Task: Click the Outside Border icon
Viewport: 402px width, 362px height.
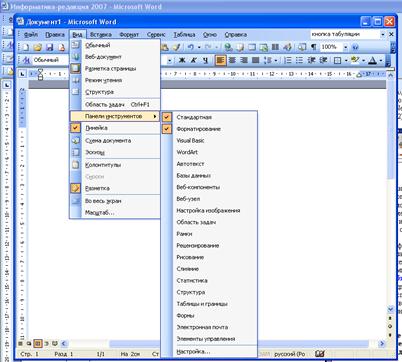Action: click(338, 60)
